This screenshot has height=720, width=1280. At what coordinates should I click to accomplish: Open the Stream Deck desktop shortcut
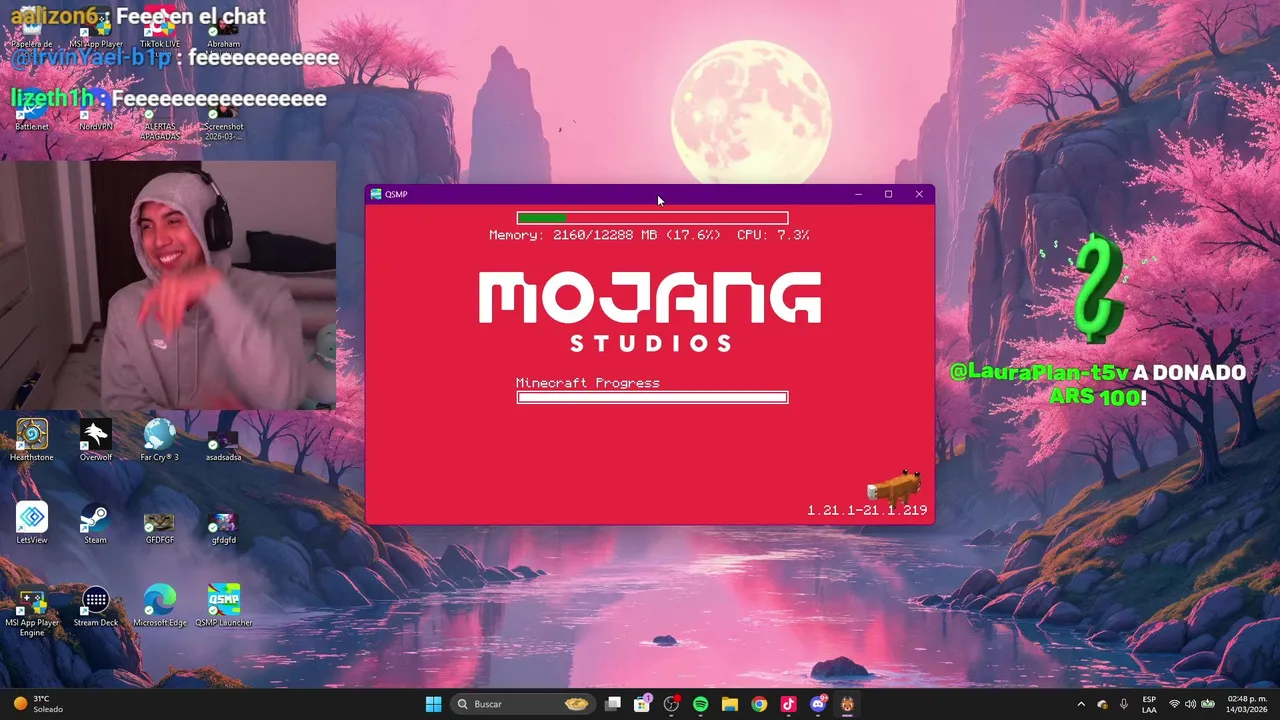[x=95, y=606]
